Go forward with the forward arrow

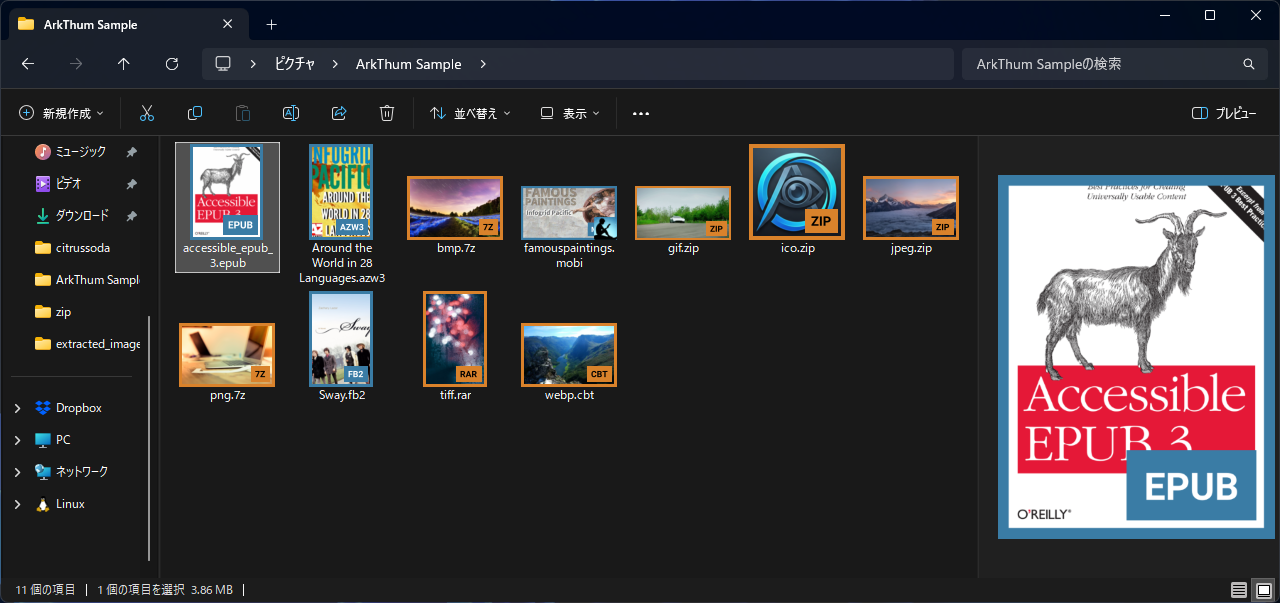[76, 63]
